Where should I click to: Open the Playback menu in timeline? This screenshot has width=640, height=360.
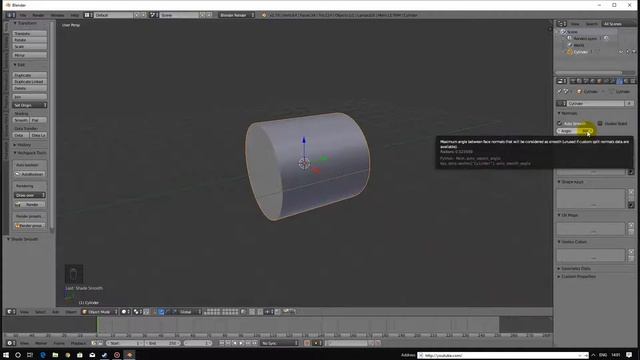click(x=78, y=343)
